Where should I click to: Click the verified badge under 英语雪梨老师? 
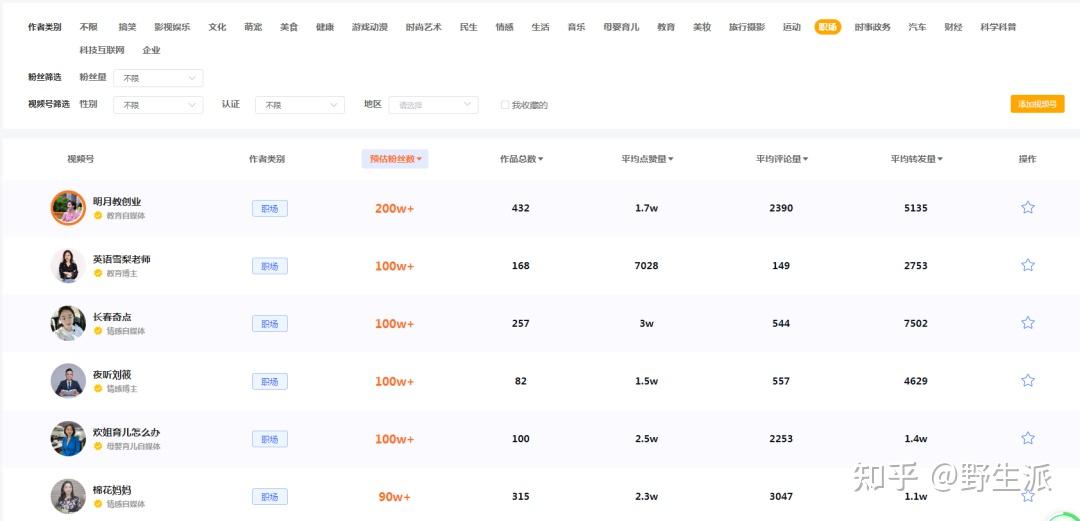click(98, 274)
